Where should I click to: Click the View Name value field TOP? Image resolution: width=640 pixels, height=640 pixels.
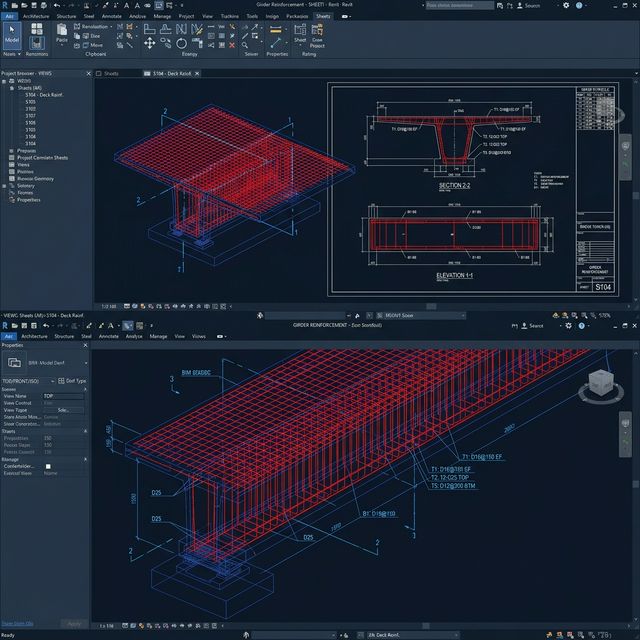click(x=63, y=396)
